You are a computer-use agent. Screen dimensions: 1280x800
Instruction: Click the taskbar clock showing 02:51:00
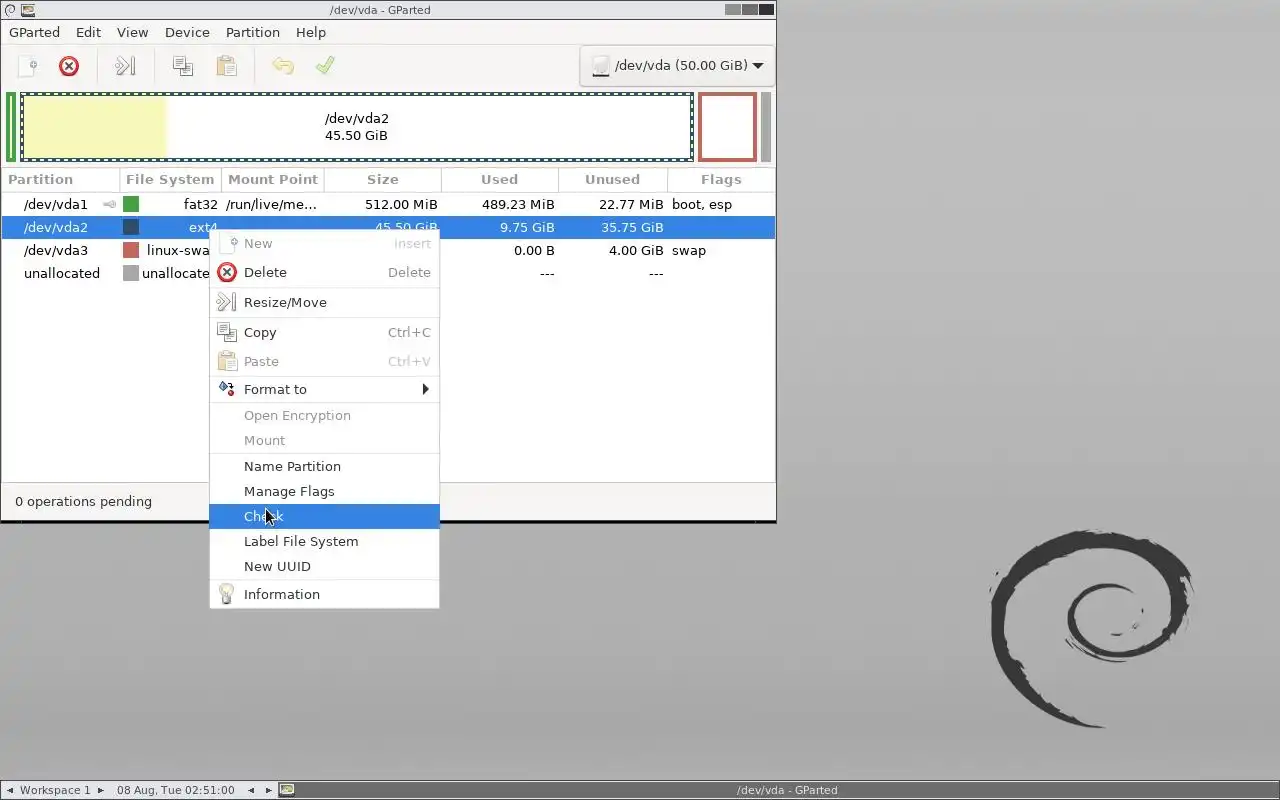[175, 790]
